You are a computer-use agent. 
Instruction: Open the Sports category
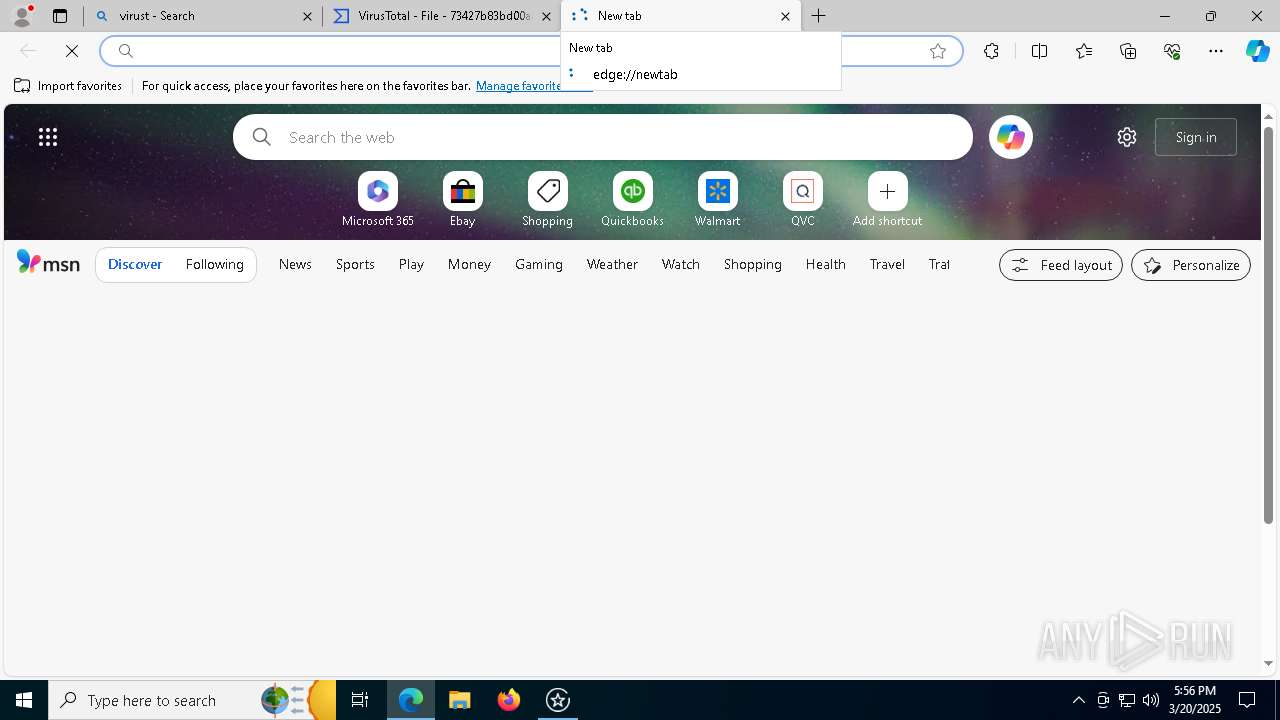point(355,264)
